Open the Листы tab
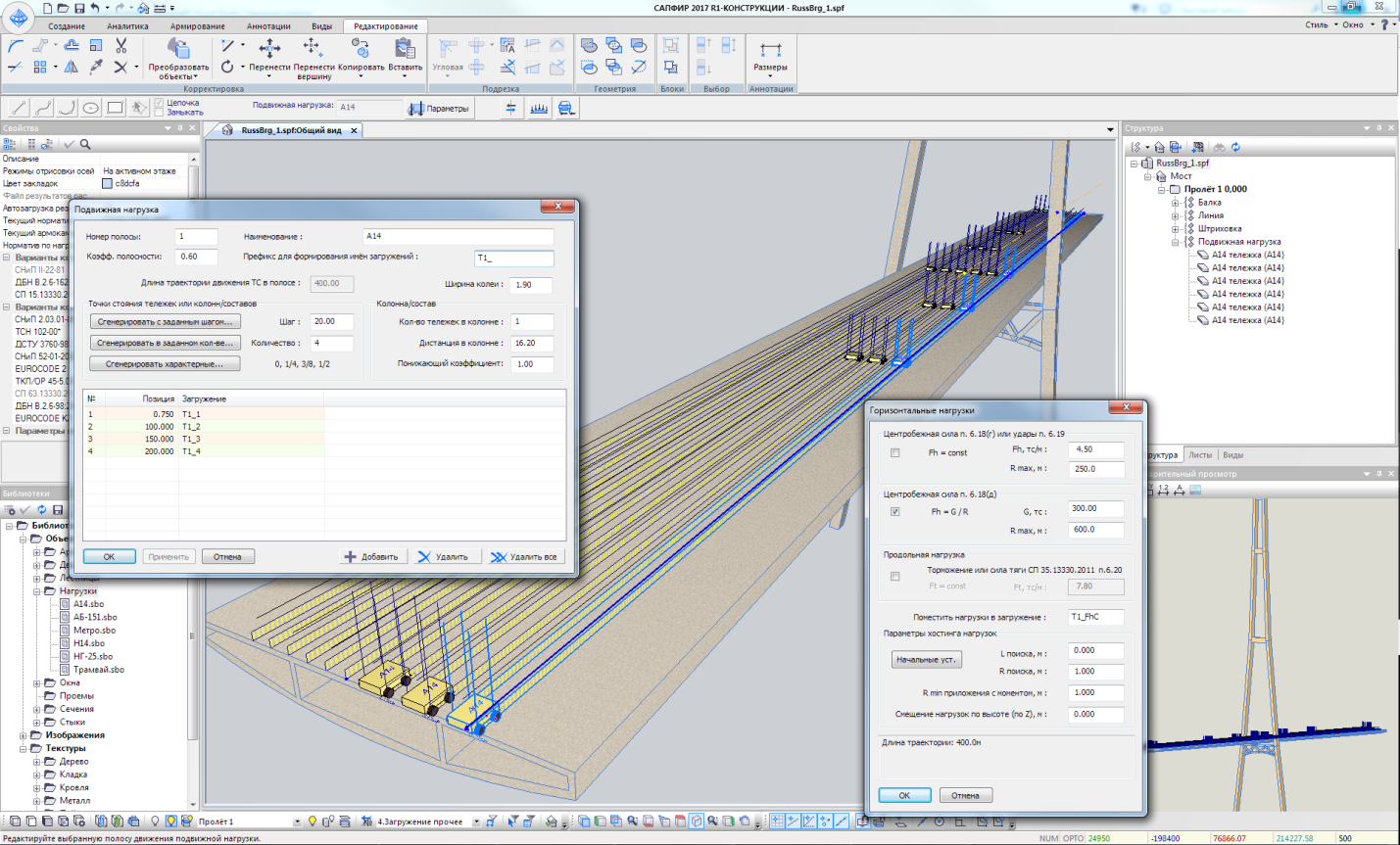Screen dimensions: 1400x845 tap(1199, 455)
